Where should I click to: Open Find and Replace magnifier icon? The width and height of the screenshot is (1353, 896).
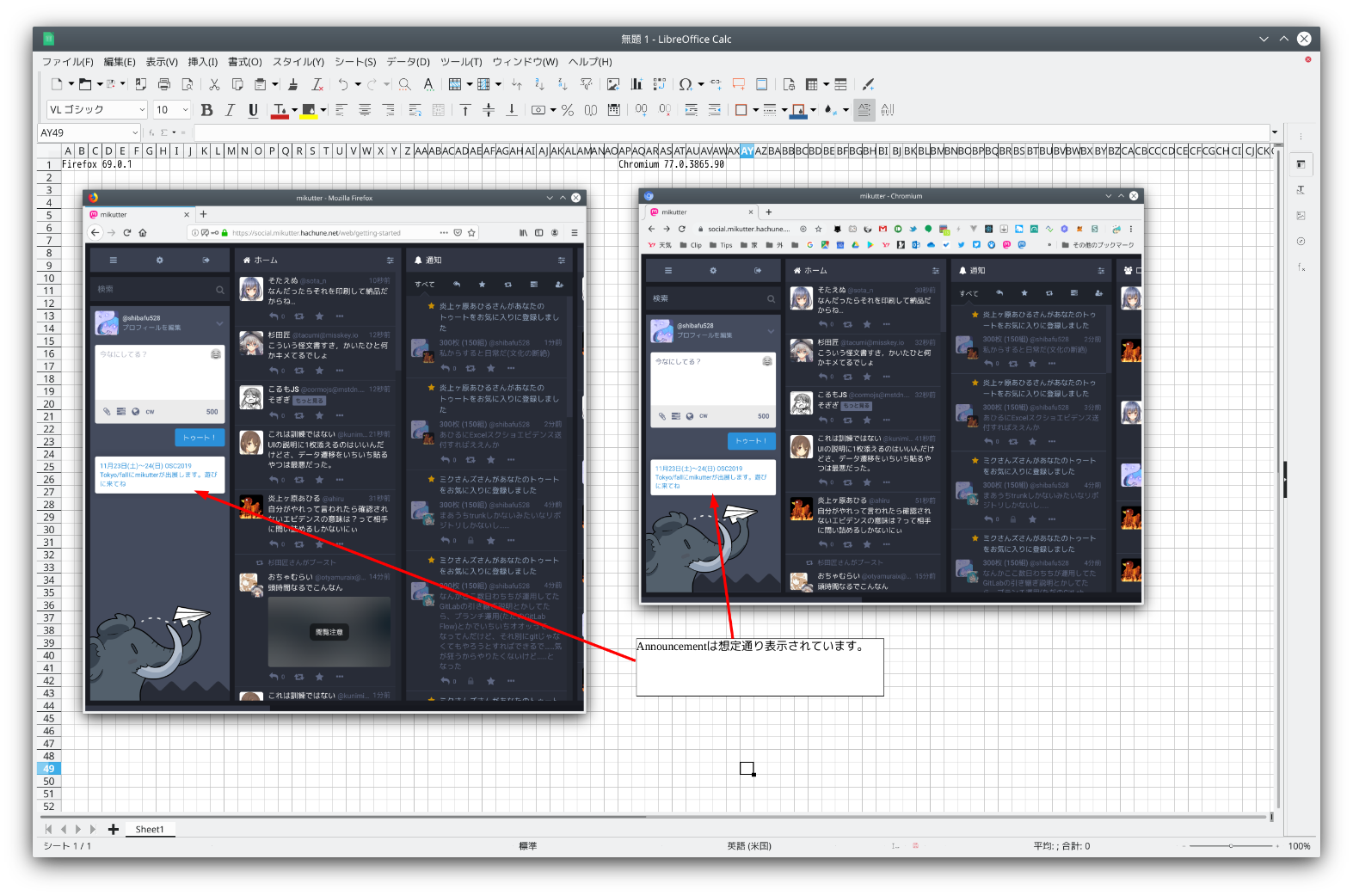coord(404,84)
